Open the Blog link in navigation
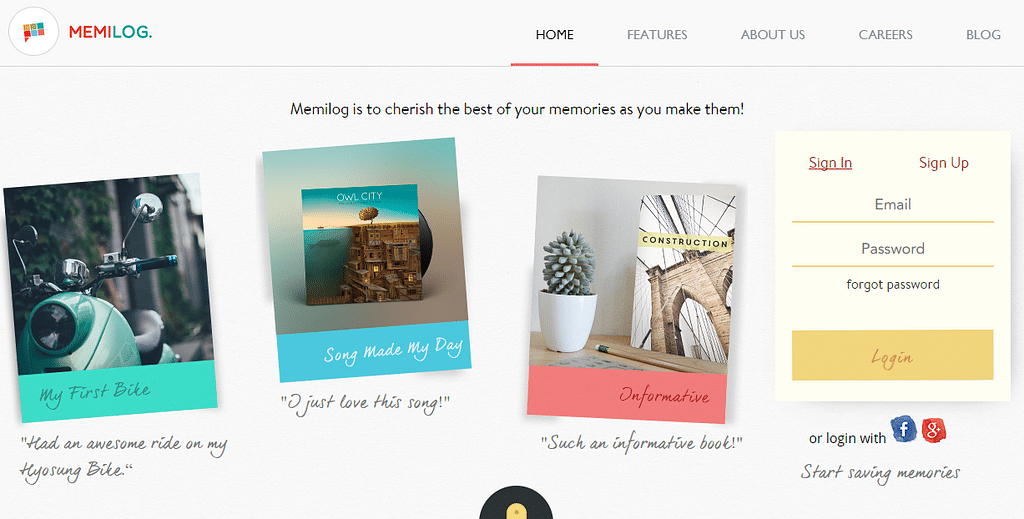Screen dimensions: 1024x519 pyautogui.click(x=983, y=35)
